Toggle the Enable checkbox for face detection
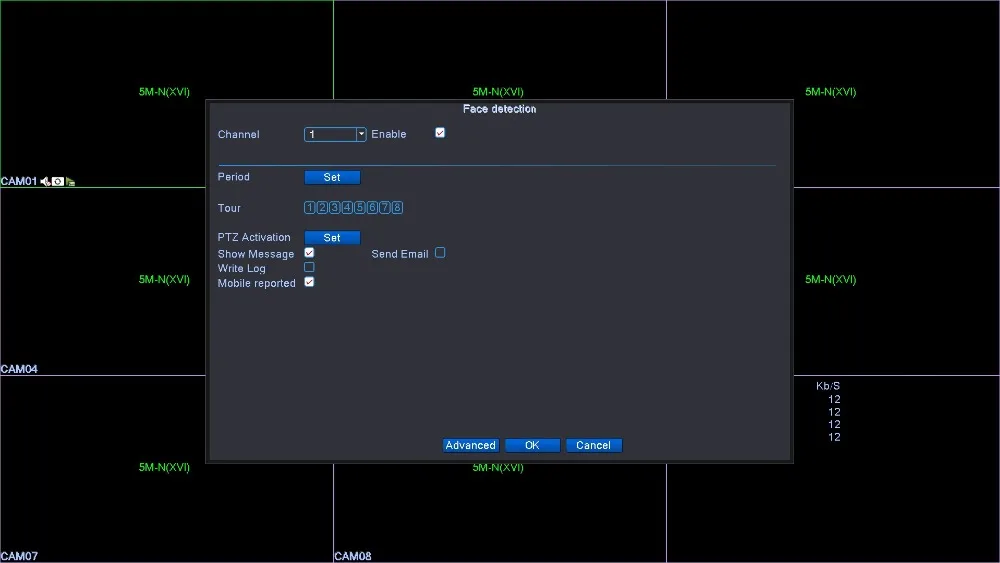Screen dimensions: 1000x563 (x=440, y=133)
